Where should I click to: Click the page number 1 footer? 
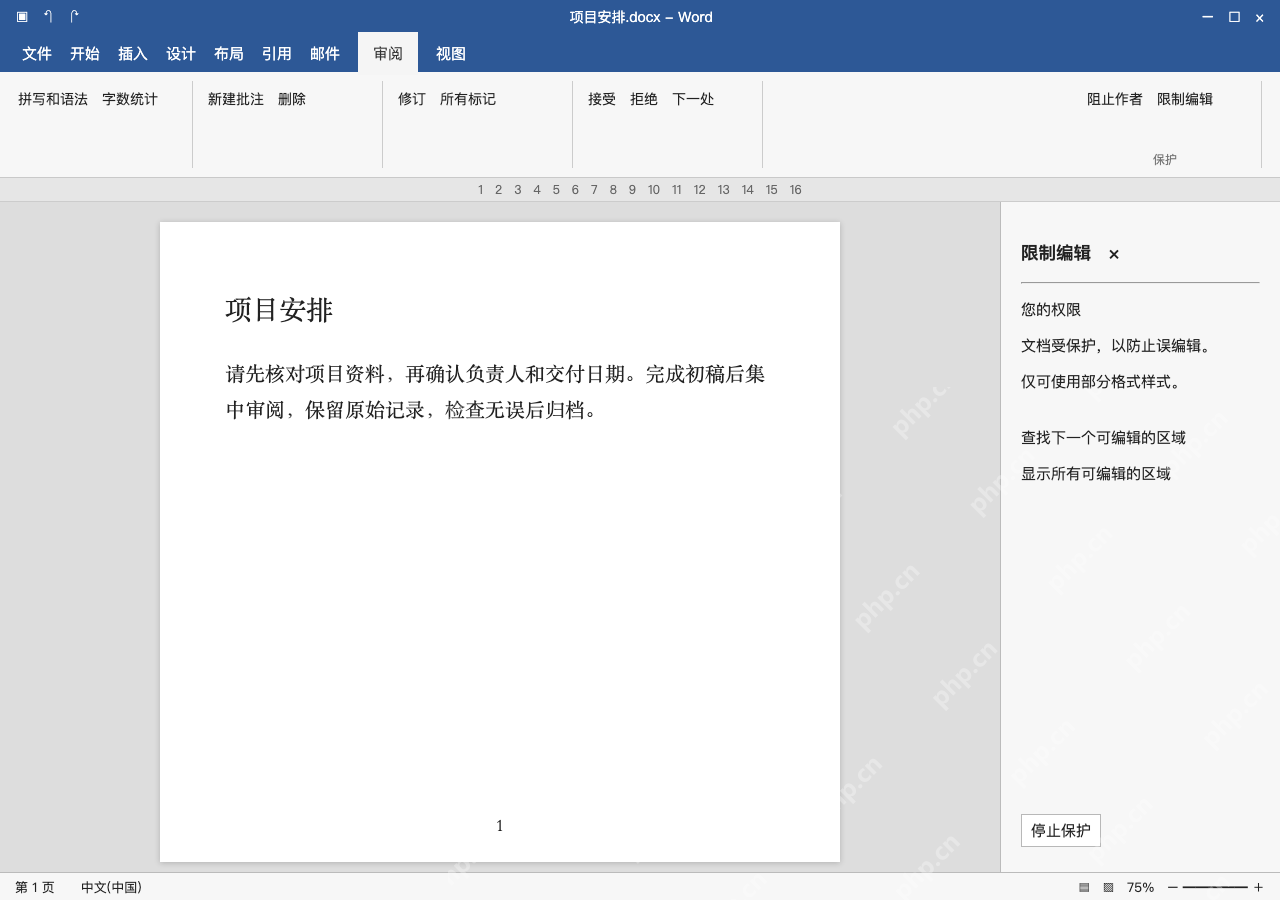tap(500, 826)
